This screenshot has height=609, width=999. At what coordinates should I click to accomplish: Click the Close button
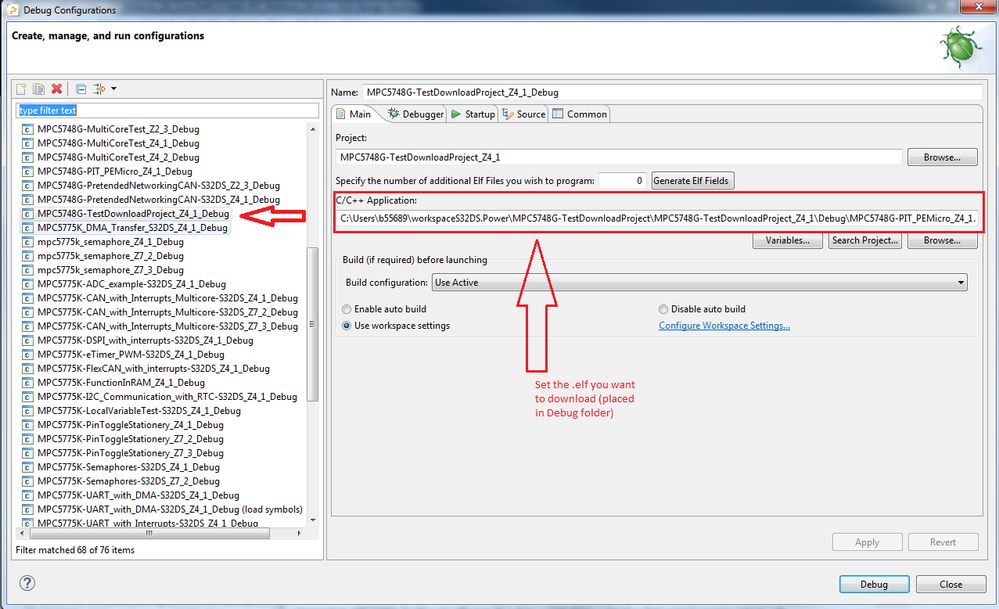pyautogui.click(x=951, y=584)
